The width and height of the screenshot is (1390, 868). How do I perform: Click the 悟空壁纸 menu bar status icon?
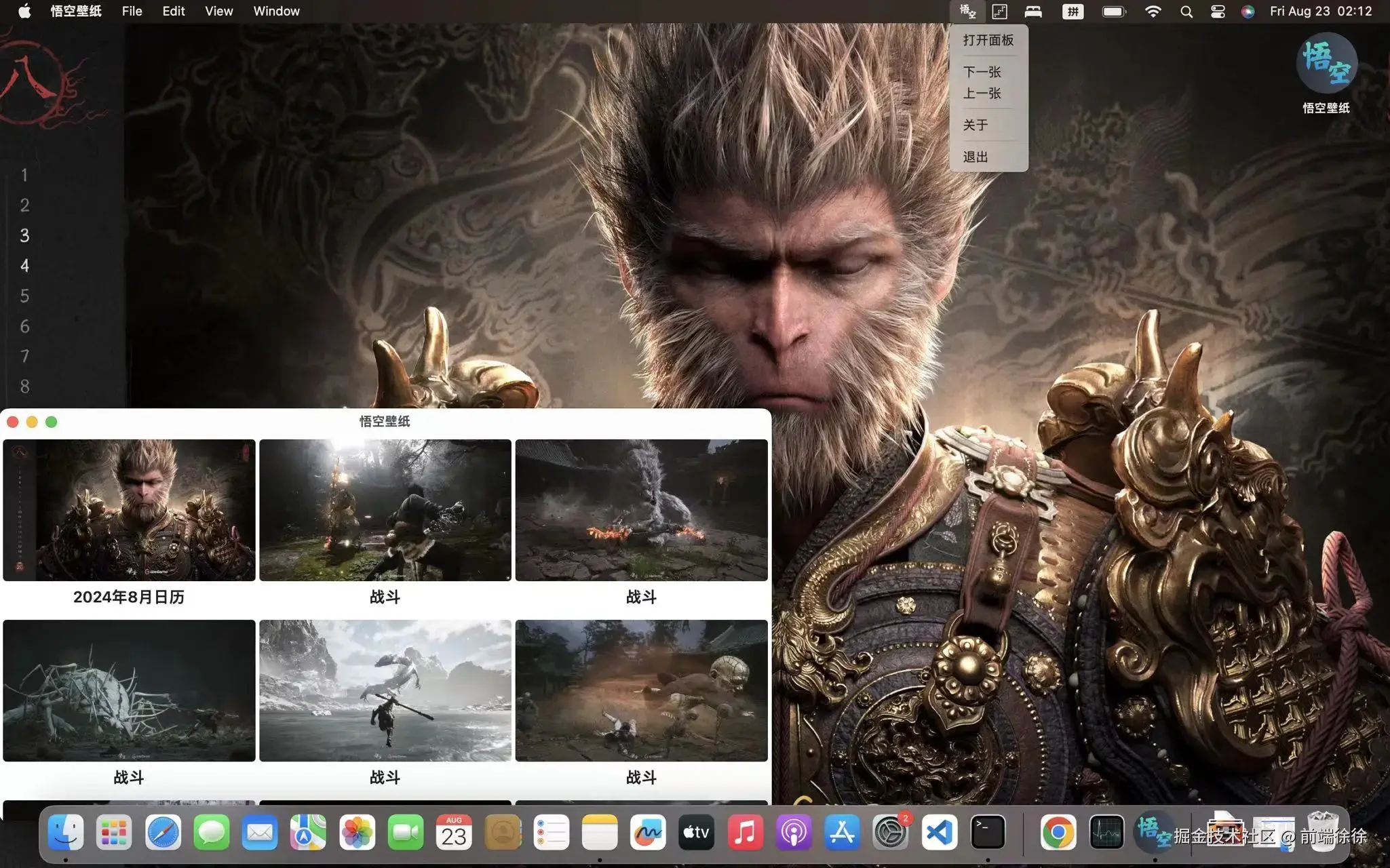click(967, 12)
